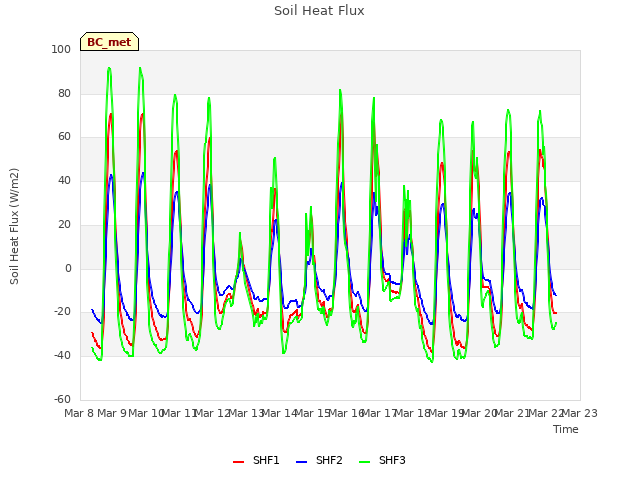Click the Soil Heat Flux chart title
Screen dimensions: 640x480
(x=319, y=11)
